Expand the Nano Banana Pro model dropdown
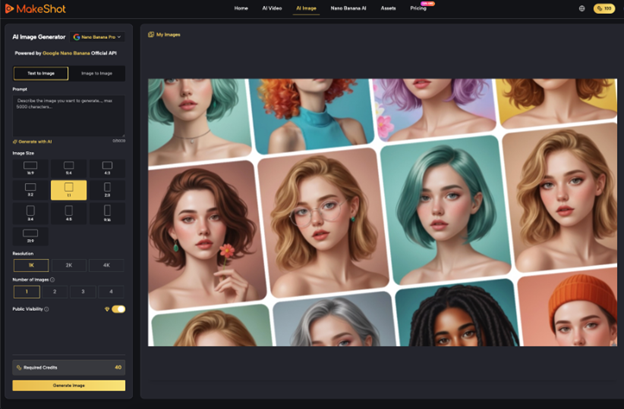 point(97,37)
